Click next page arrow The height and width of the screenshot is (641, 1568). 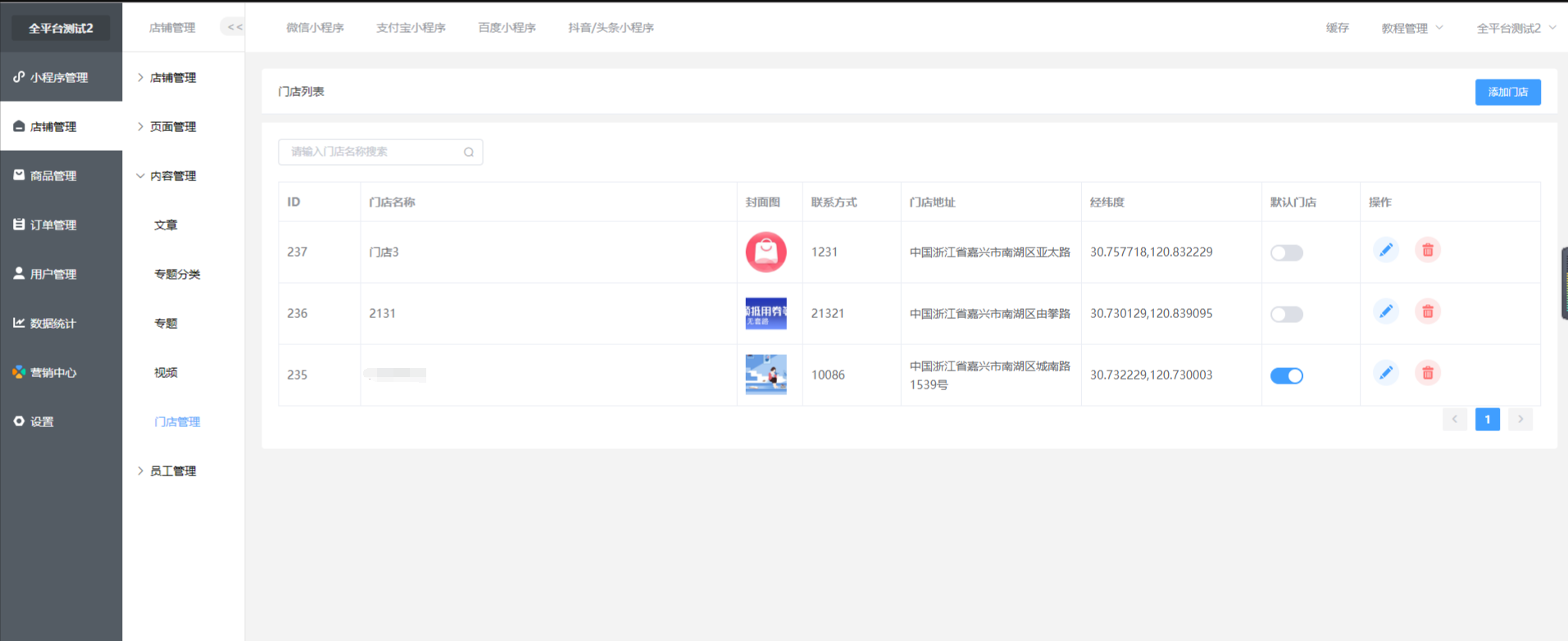click(1520, 419)
